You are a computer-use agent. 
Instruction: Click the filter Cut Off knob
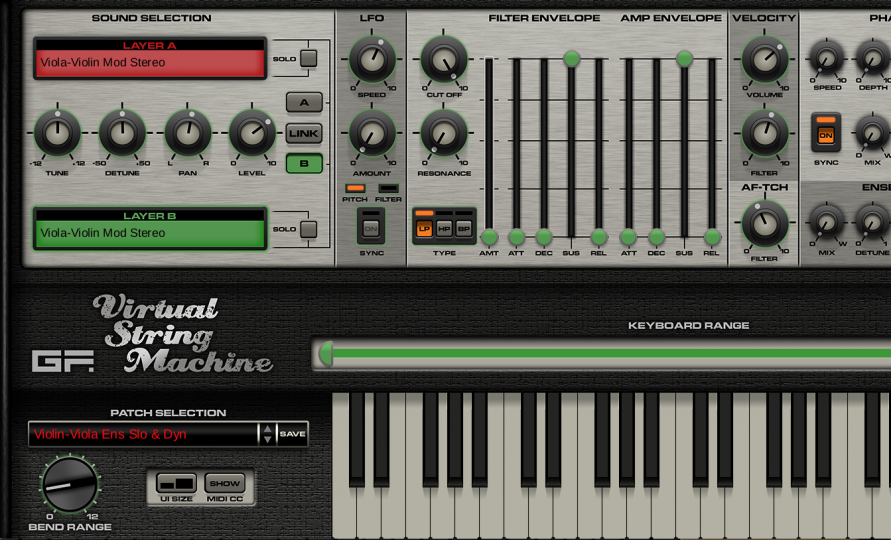(x=444, y=59)
